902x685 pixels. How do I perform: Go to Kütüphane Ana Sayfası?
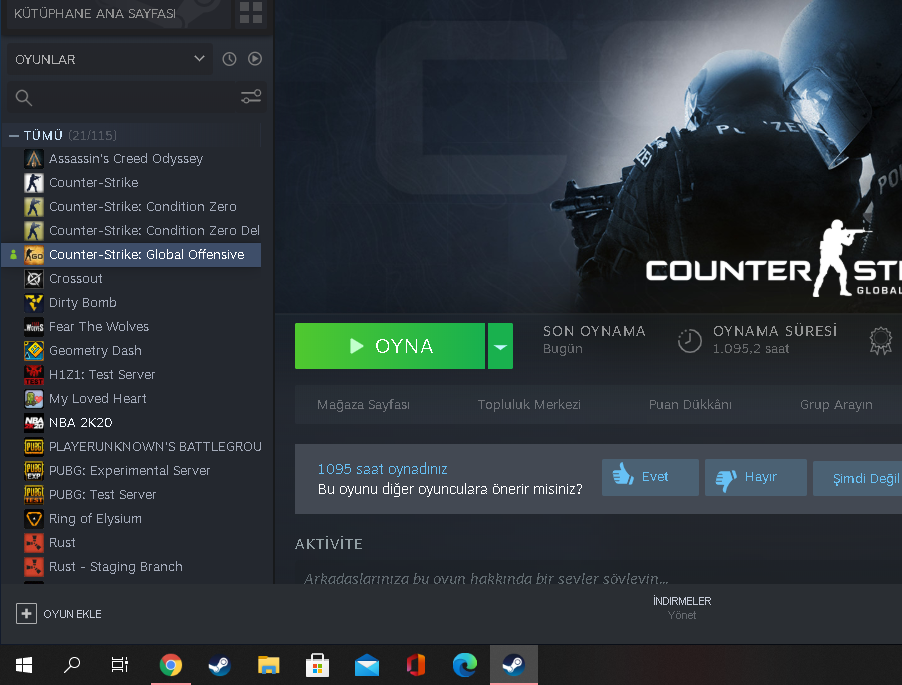click(95, 13)
